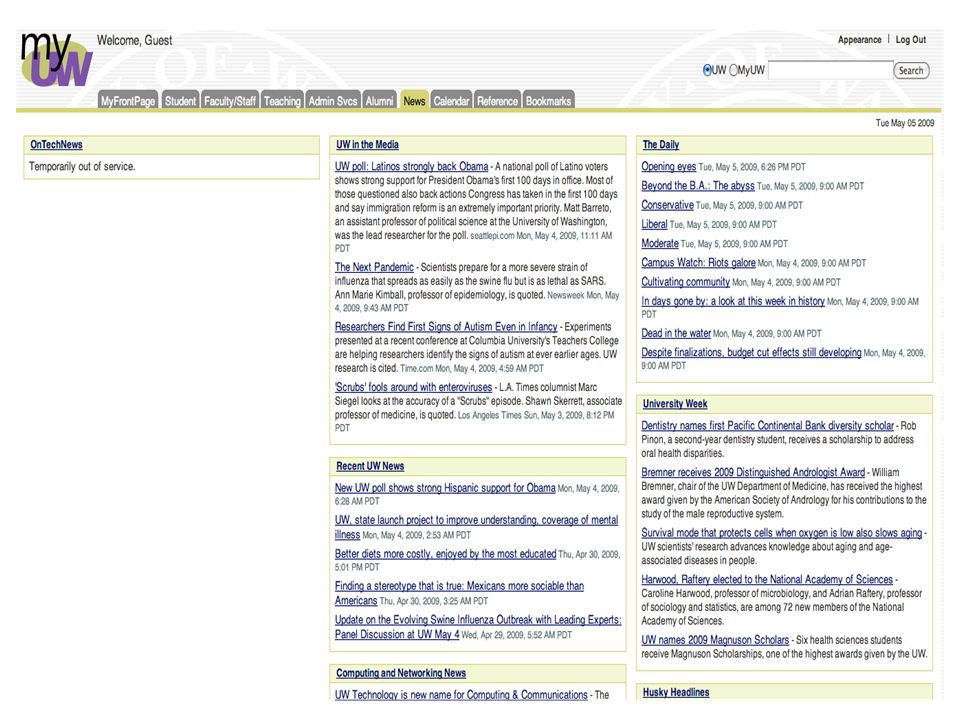Open 'The Next Pandemic' article
Viewport: 960px width, 720px height.
(x=374, y=267)
